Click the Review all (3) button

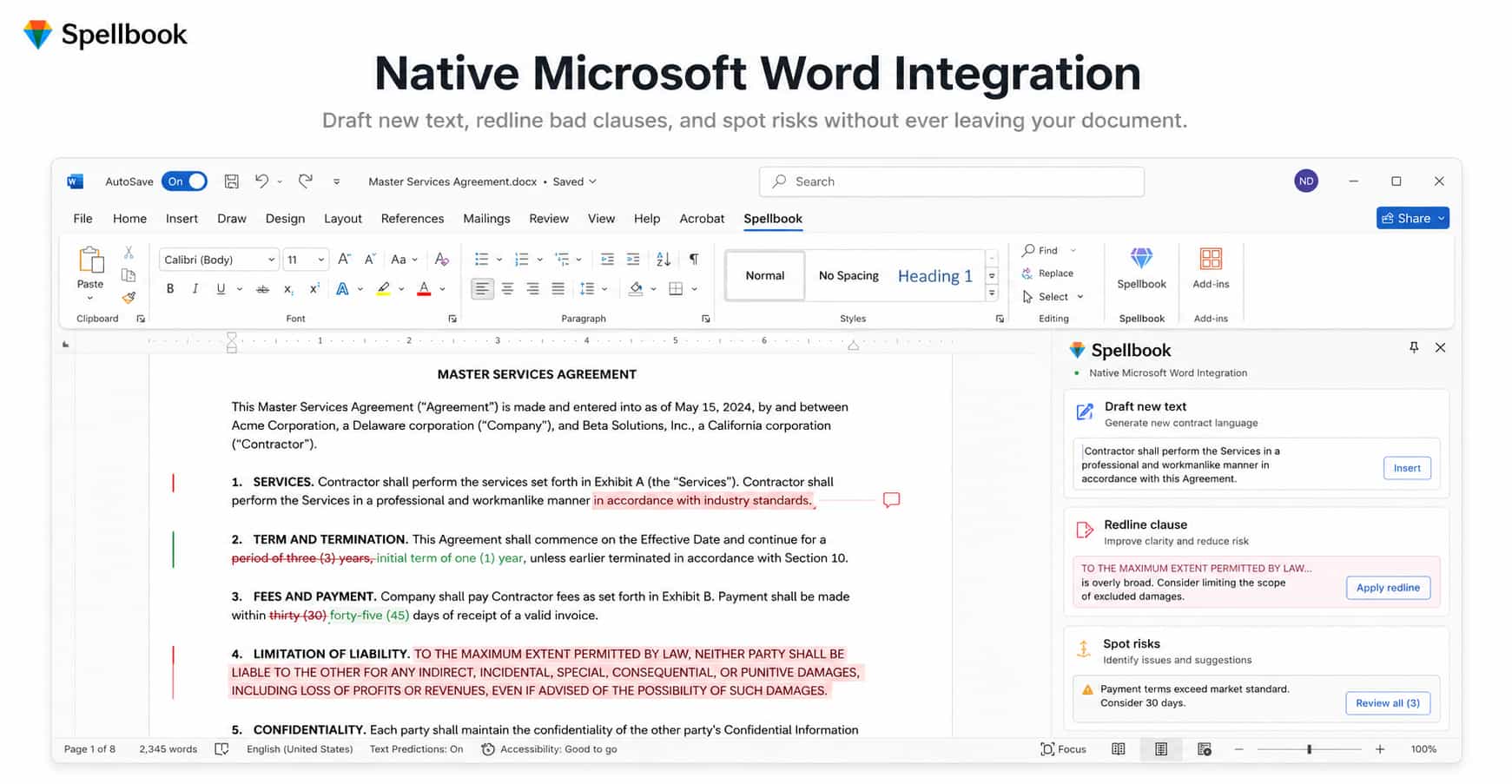click(1388, 703)
